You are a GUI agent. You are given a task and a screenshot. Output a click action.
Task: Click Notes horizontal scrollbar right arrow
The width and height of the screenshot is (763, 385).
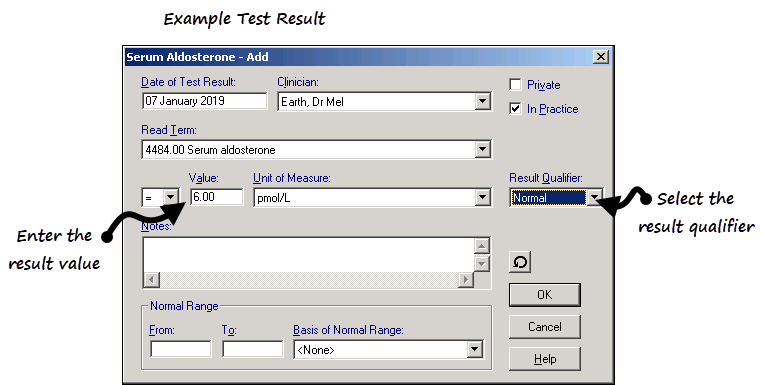point(466,280)
